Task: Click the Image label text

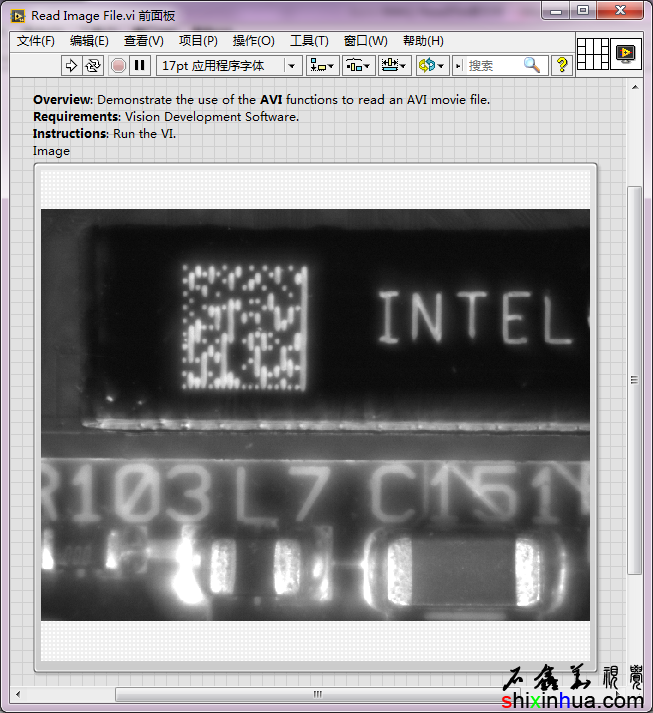Action: click(51, 151)
